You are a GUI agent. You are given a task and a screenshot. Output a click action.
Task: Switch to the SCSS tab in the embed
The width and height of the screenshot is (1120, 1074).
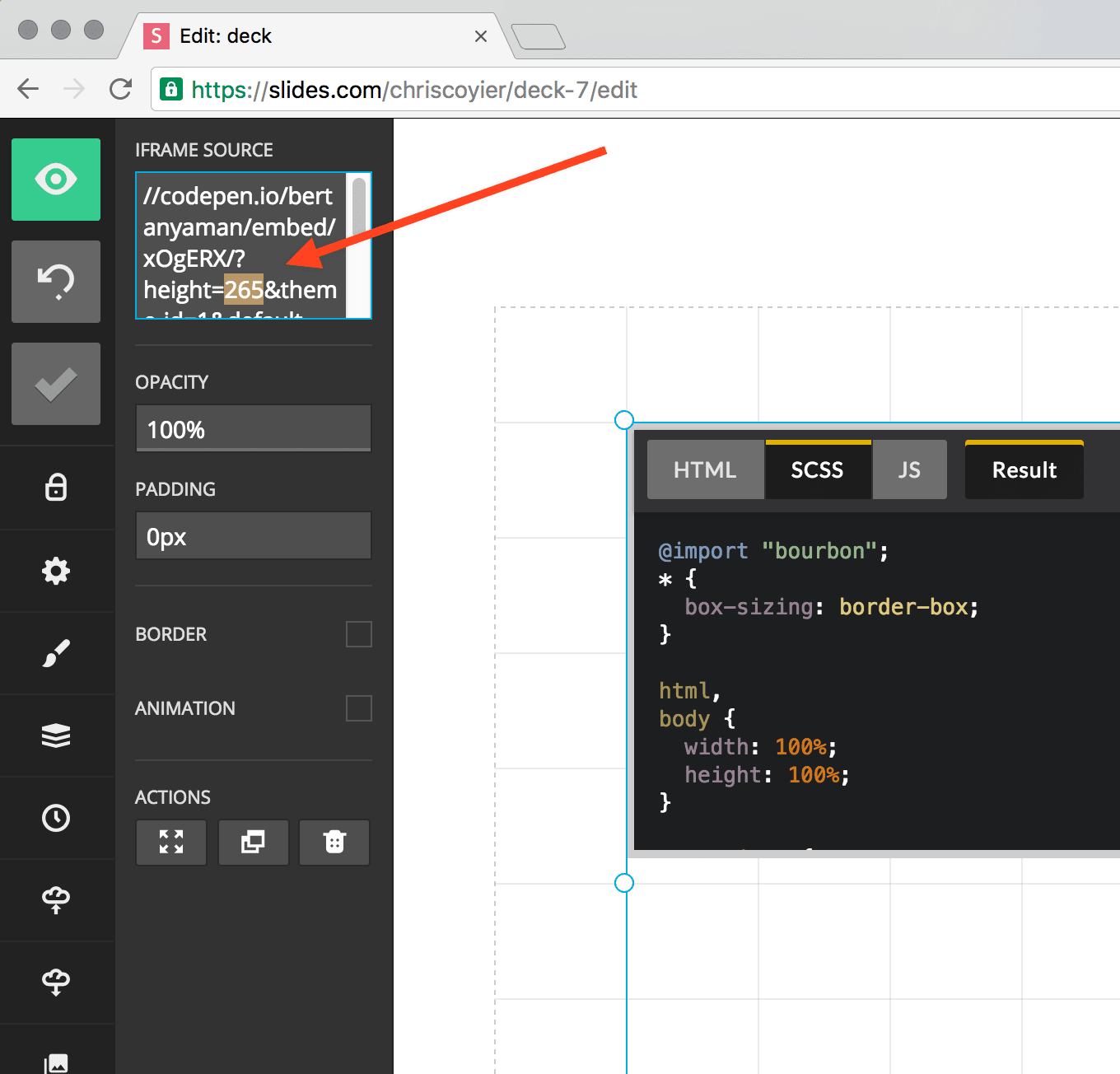pyautogui.click(x=818, y=469)
